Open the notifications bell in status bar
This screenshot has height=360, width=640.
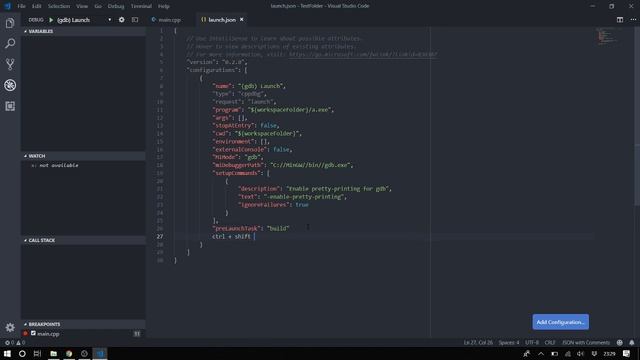click(631, 343)
